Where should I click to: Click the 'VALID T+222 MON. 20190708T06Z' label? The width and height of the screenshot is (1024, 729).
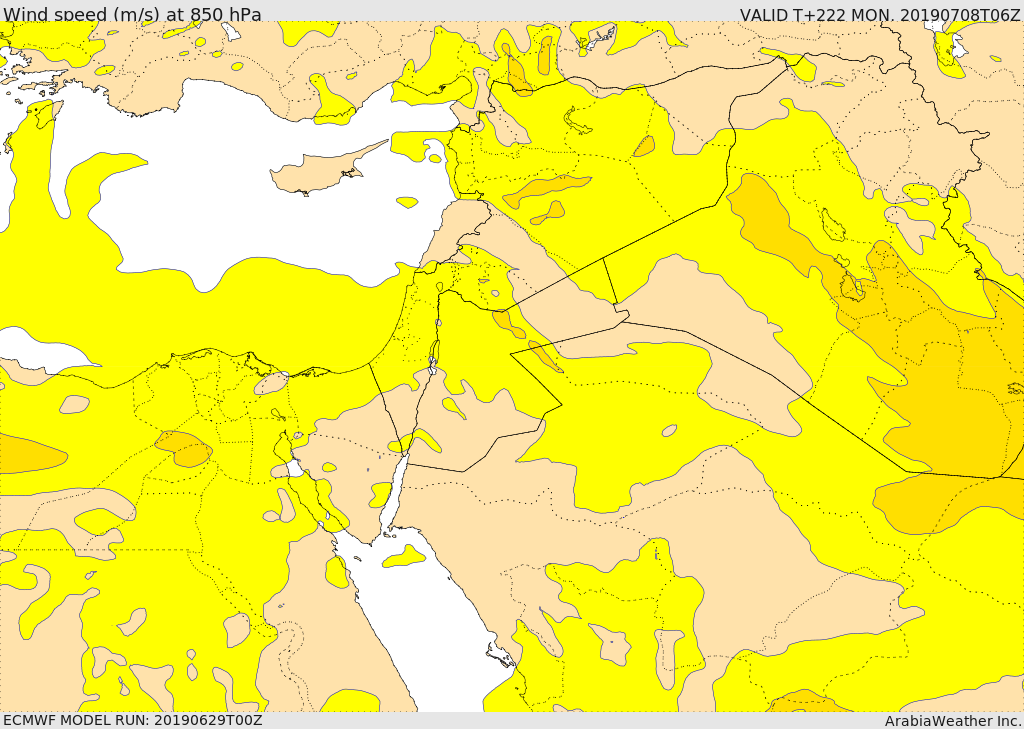[880, 14]
